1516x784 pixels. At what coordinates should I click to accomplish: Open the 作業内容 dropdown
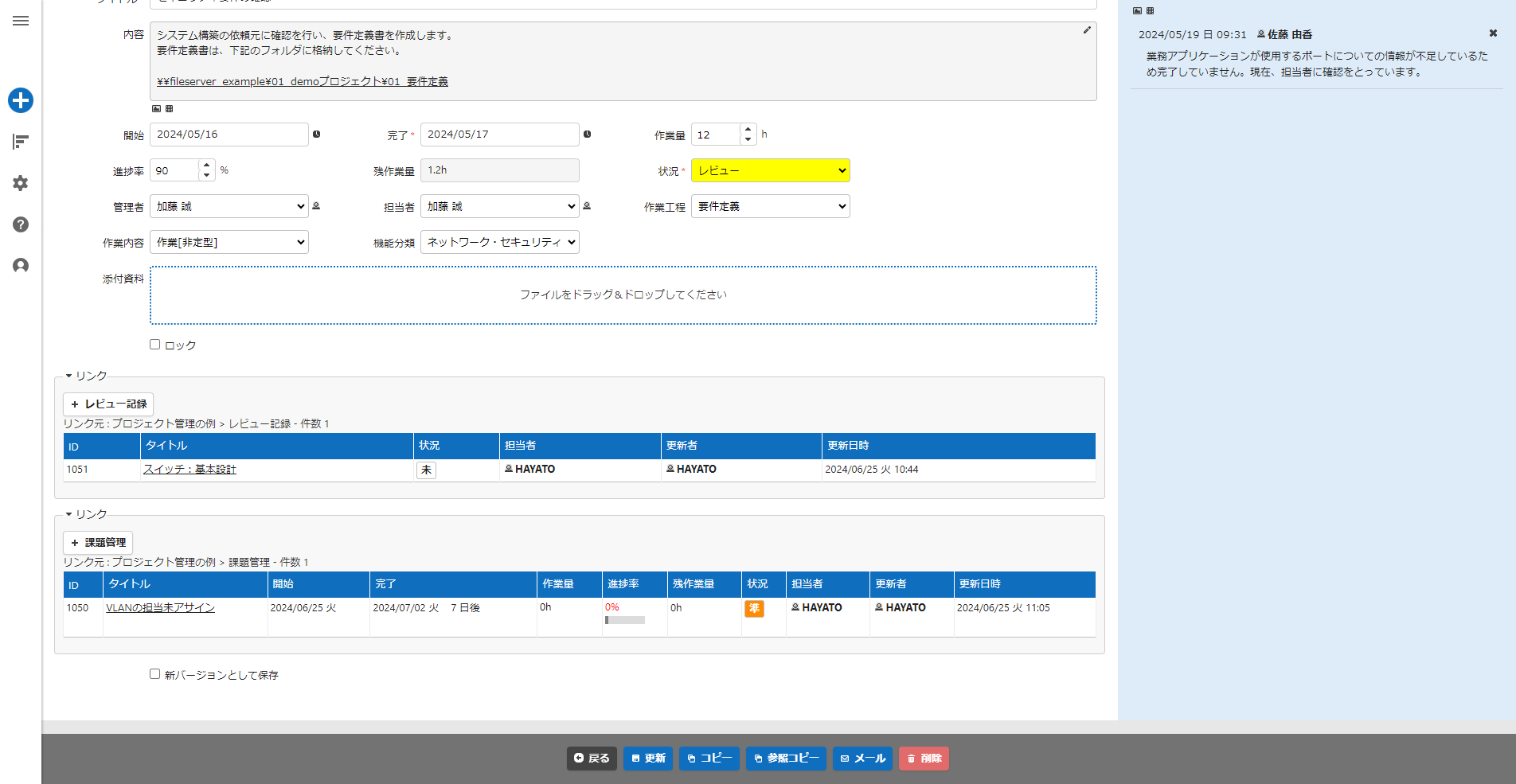point(229,242)
